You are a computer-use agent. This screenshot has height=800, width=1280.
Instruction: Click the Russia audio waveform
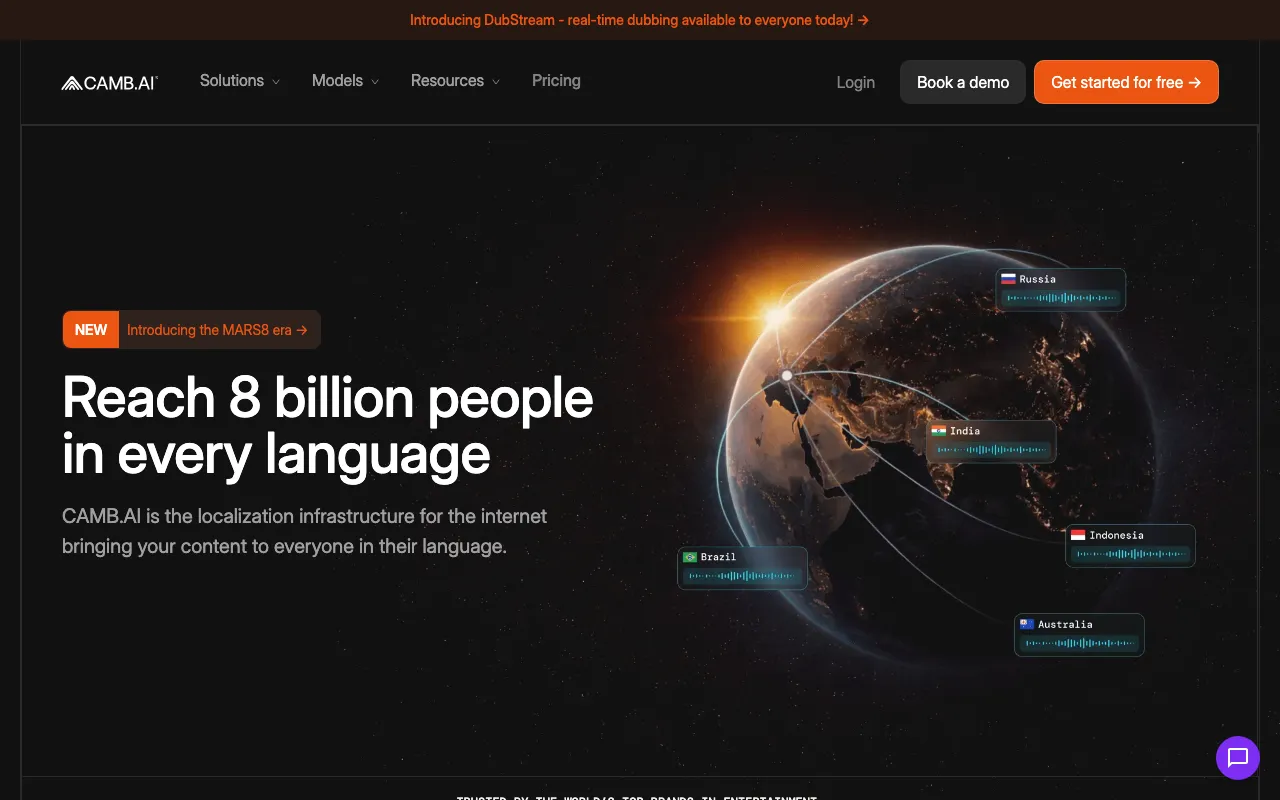(x=1061, y=298)
